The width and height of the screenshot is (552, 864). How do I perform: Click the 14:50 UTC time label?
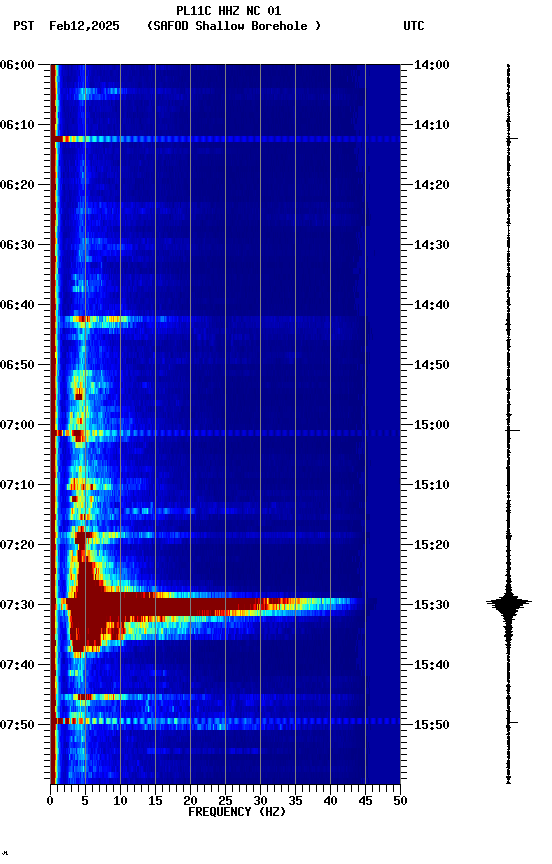(432, 365)
